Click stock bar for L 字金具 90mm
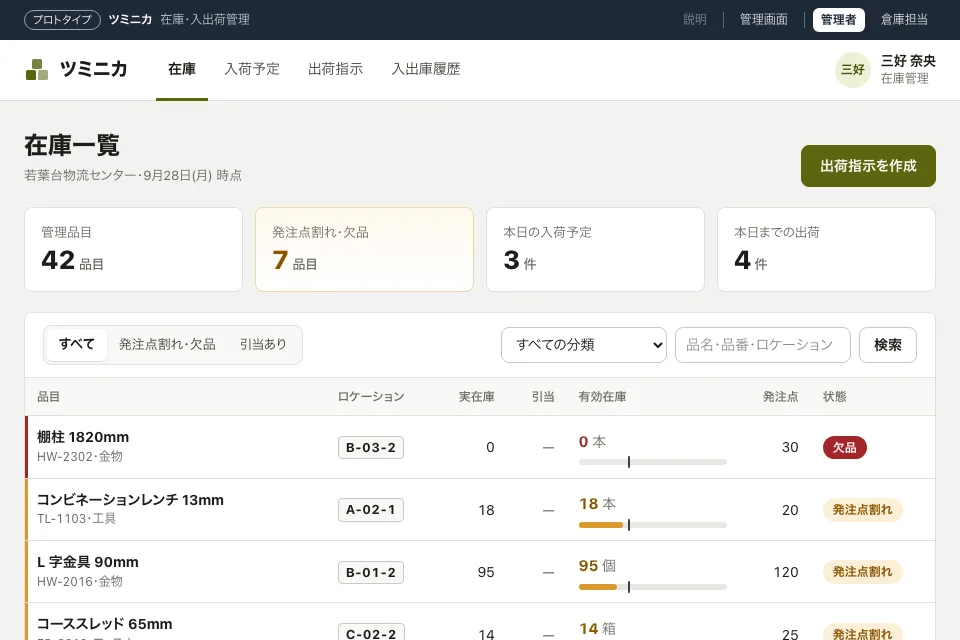The height and width of the screenshot is (640, 960). pyautogui.click(x=653, y=587)
